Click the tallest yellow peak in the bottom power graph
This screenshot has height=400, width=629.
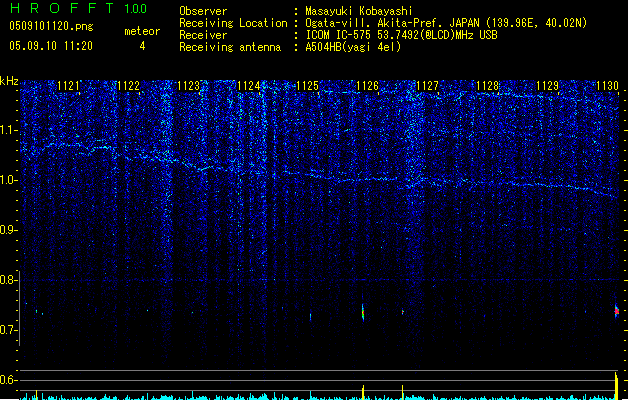pos(616,386)
